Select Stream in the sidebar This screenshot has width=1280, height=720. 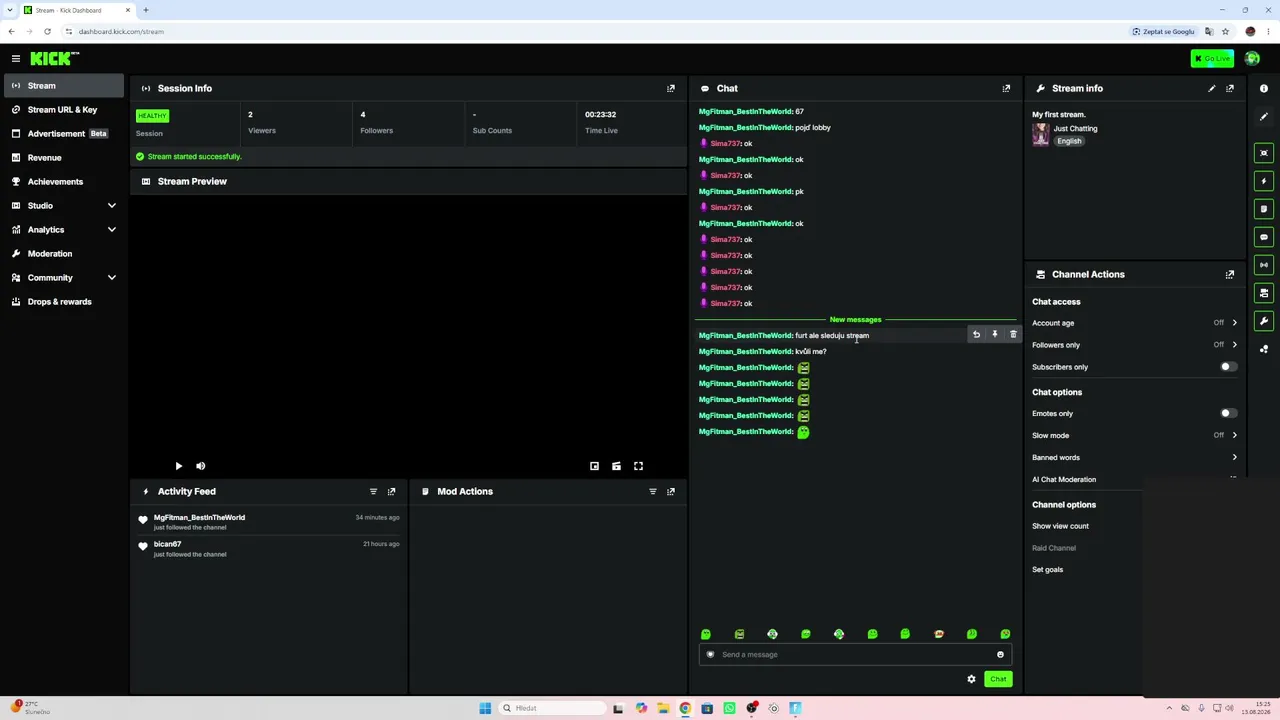64,86
